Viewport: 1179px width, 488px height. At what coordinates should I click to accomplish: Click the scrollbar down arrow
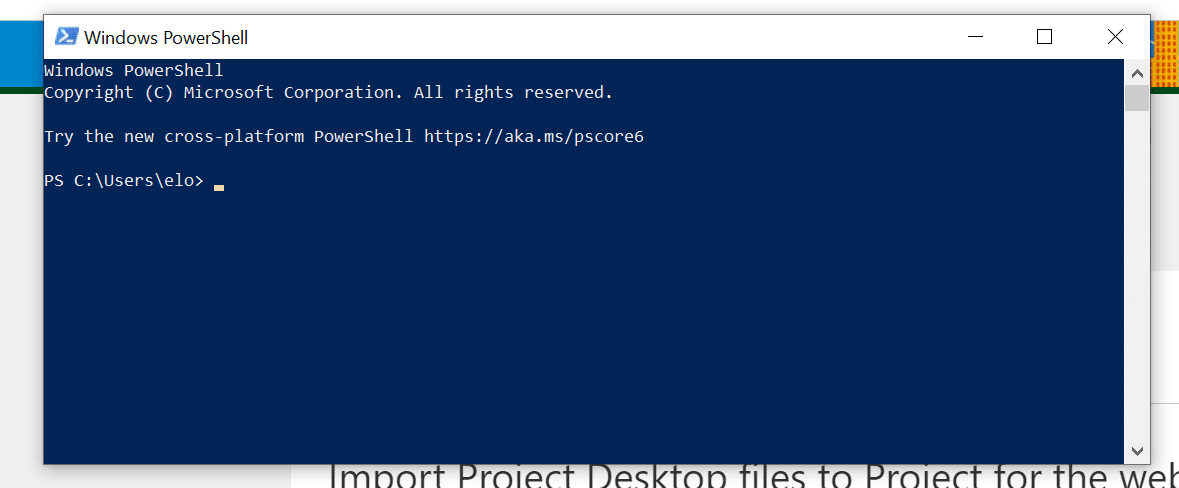(1136, 451)
